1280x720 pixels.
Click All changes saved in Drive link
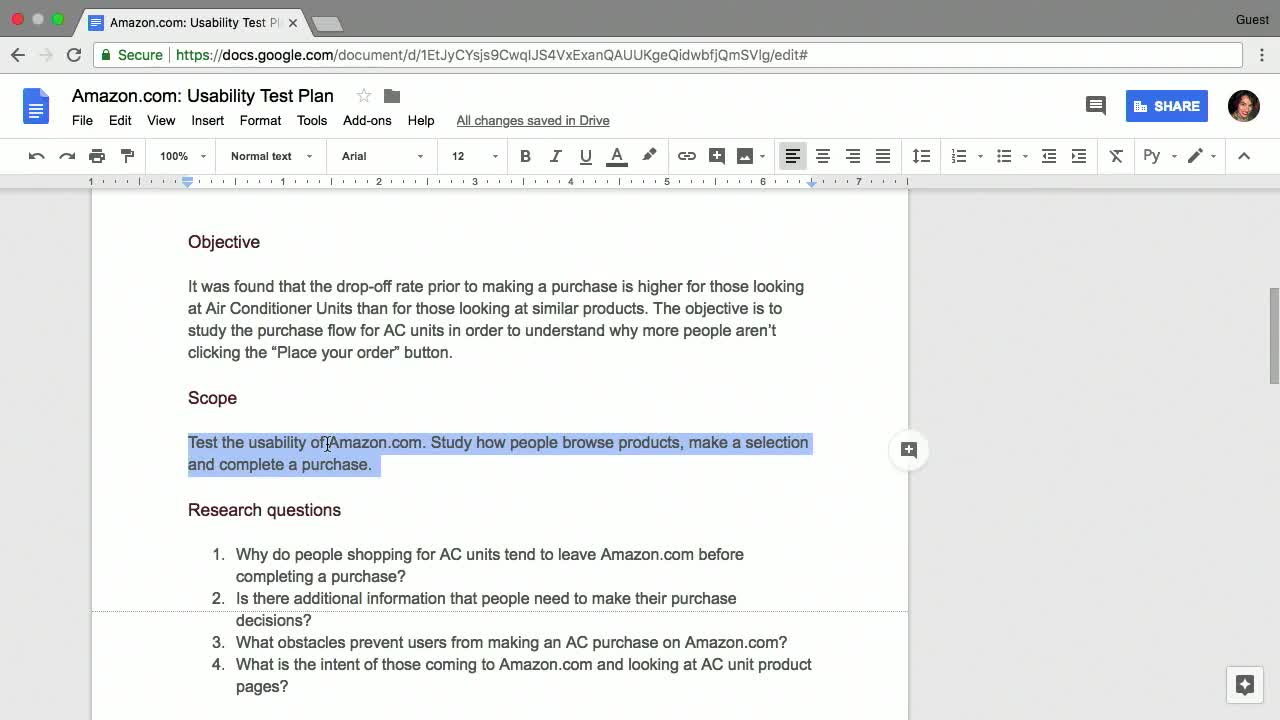click(533, 120)
